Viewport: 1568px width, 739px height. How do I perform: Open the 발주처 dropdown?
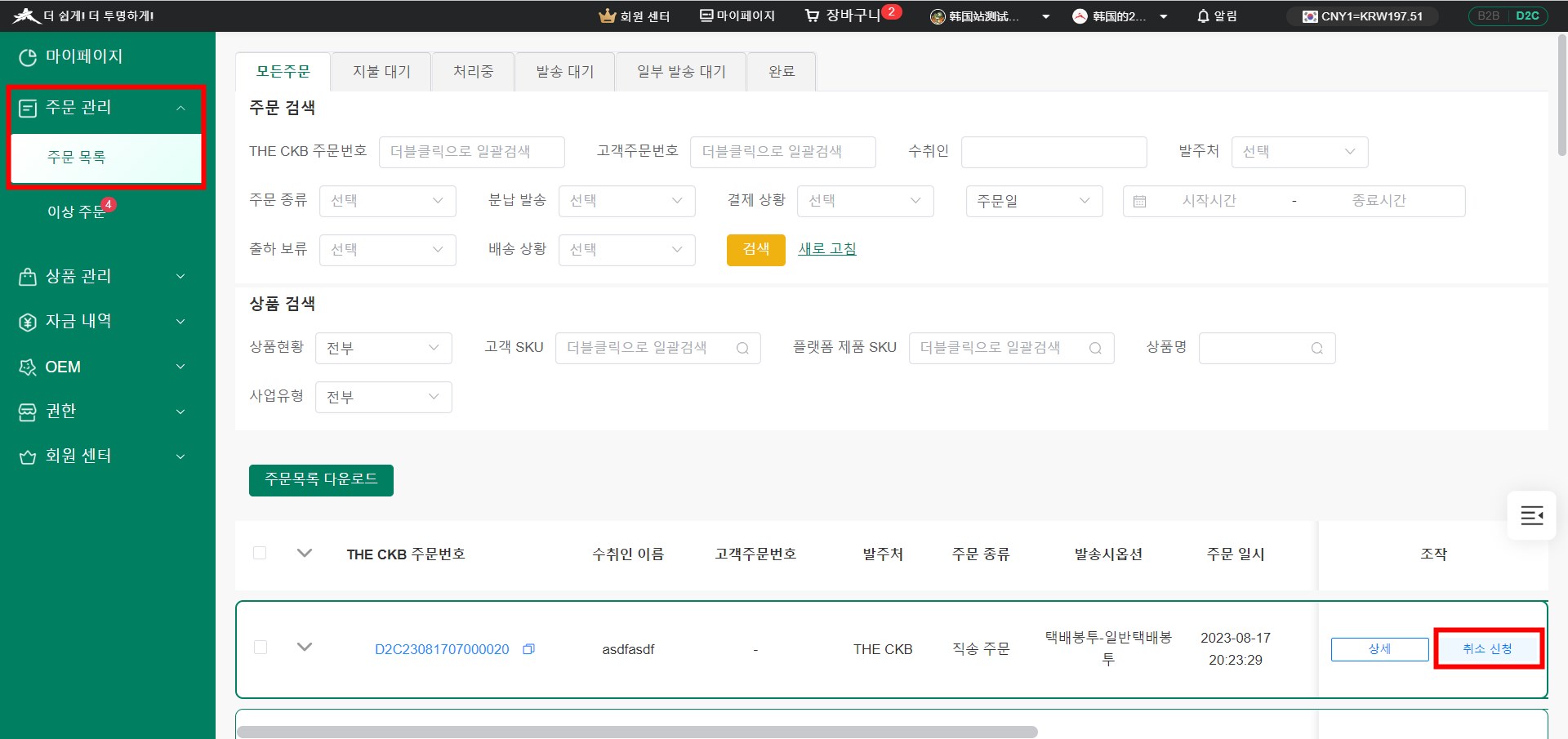point(1299,152)
